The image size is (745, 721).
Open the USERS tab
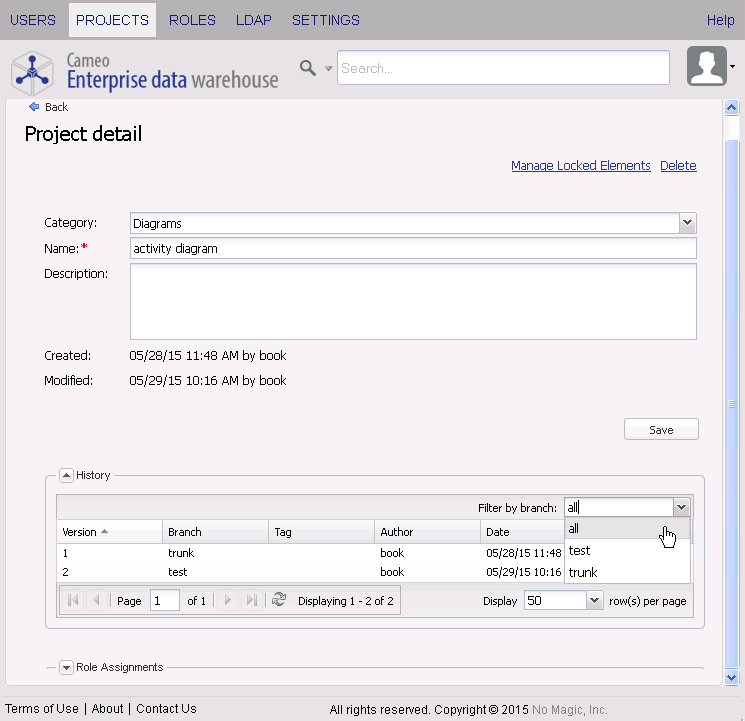[33, 20]
